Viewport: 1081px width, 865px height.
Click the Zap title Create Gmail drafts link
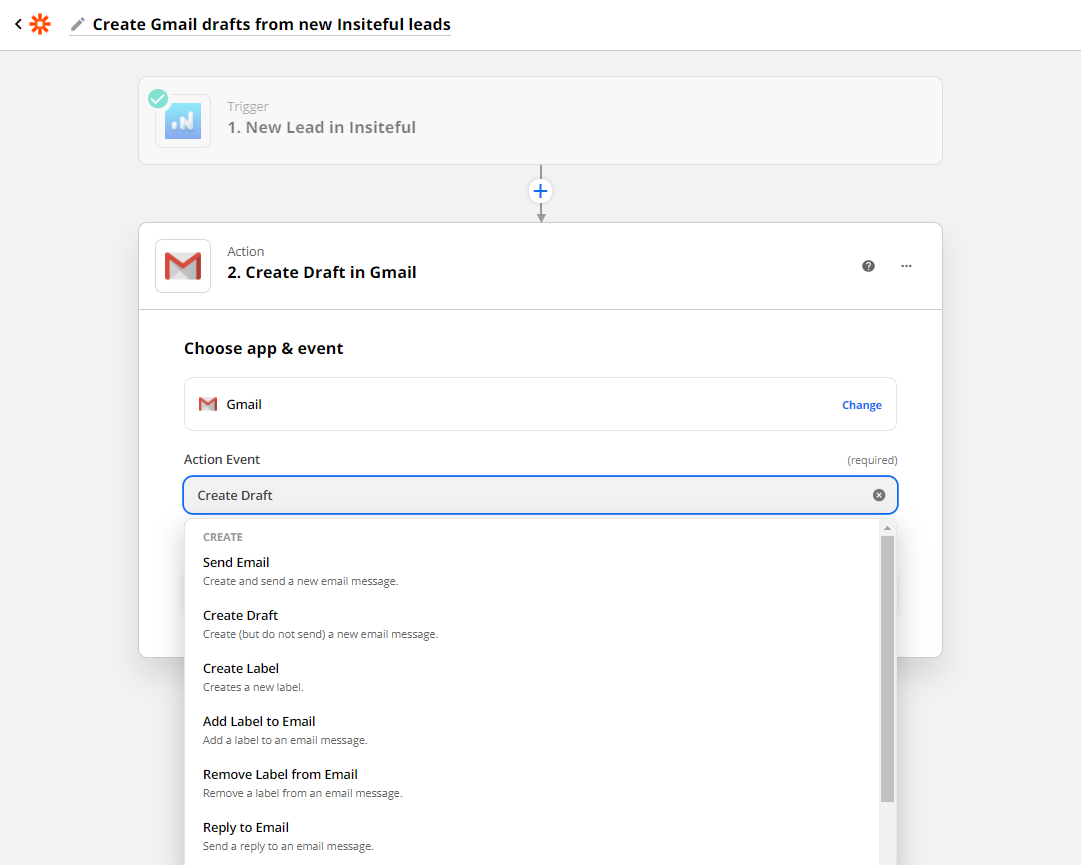pyautogui.click(x=272, y=24)
